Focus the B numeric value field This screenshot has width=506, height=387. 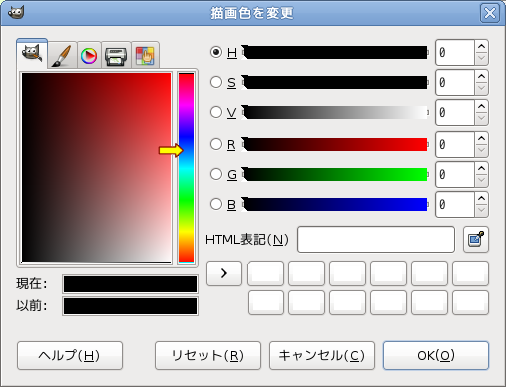click(x=455, y=205)
